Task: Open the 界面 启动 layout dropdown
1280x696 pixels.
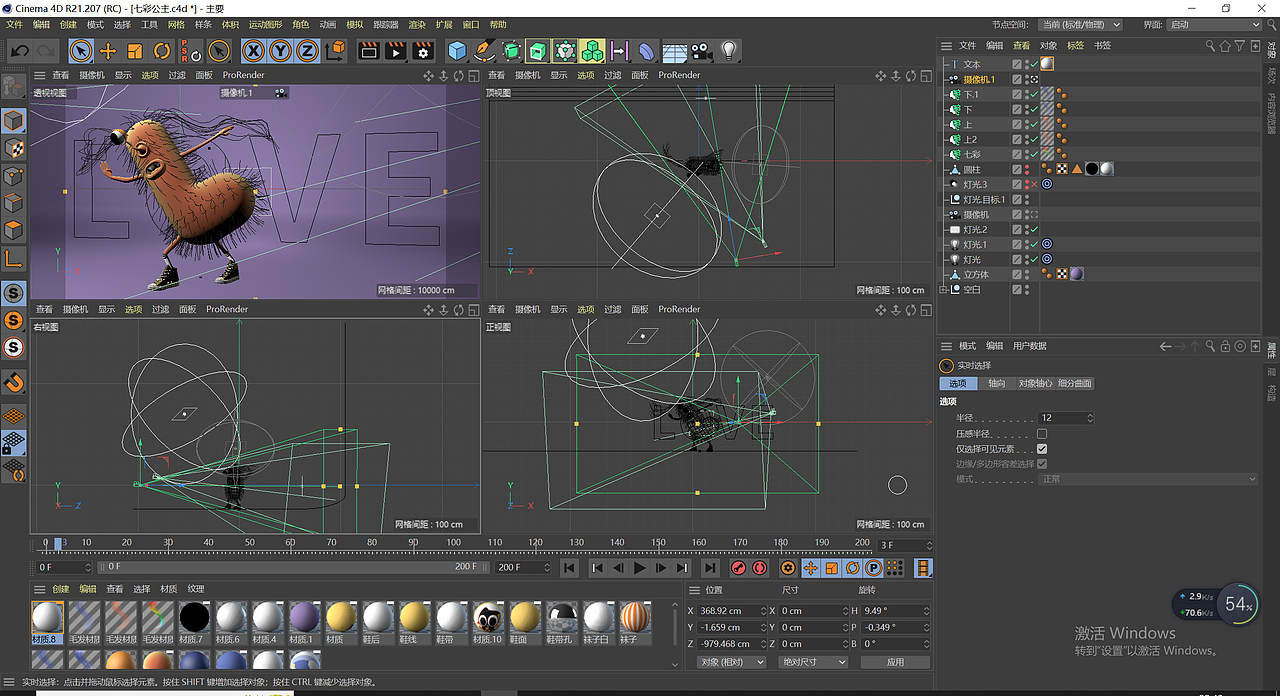Action: [x=1214, y=24]
